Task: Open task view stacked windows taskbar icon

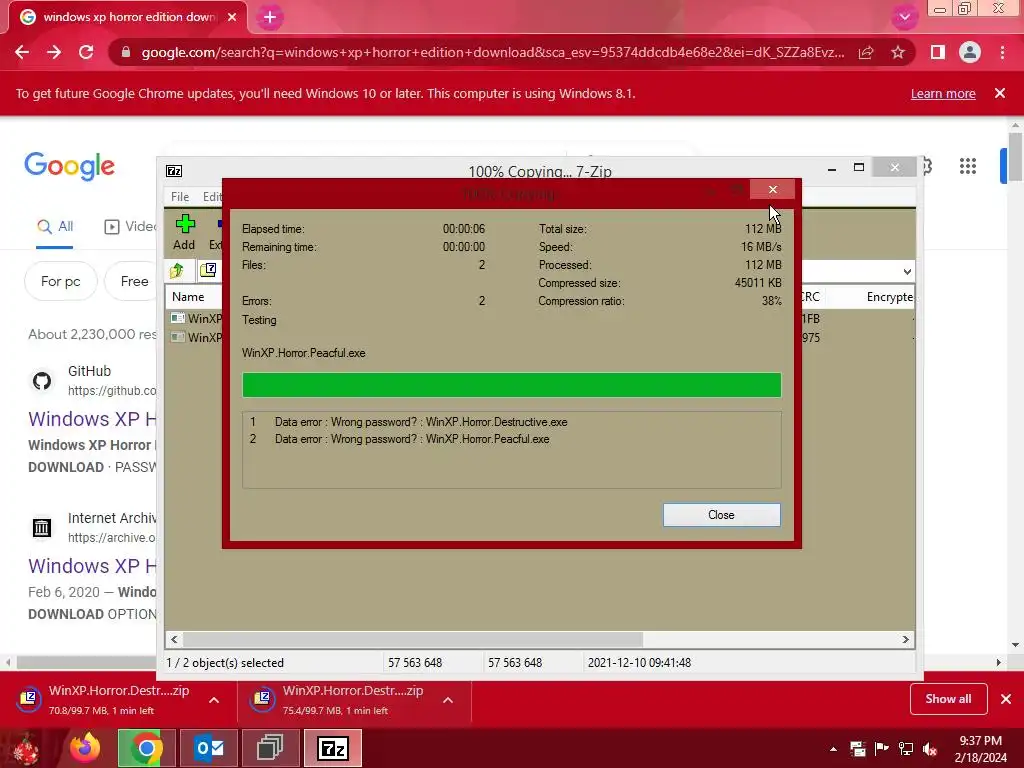Action: click(270, 748)
